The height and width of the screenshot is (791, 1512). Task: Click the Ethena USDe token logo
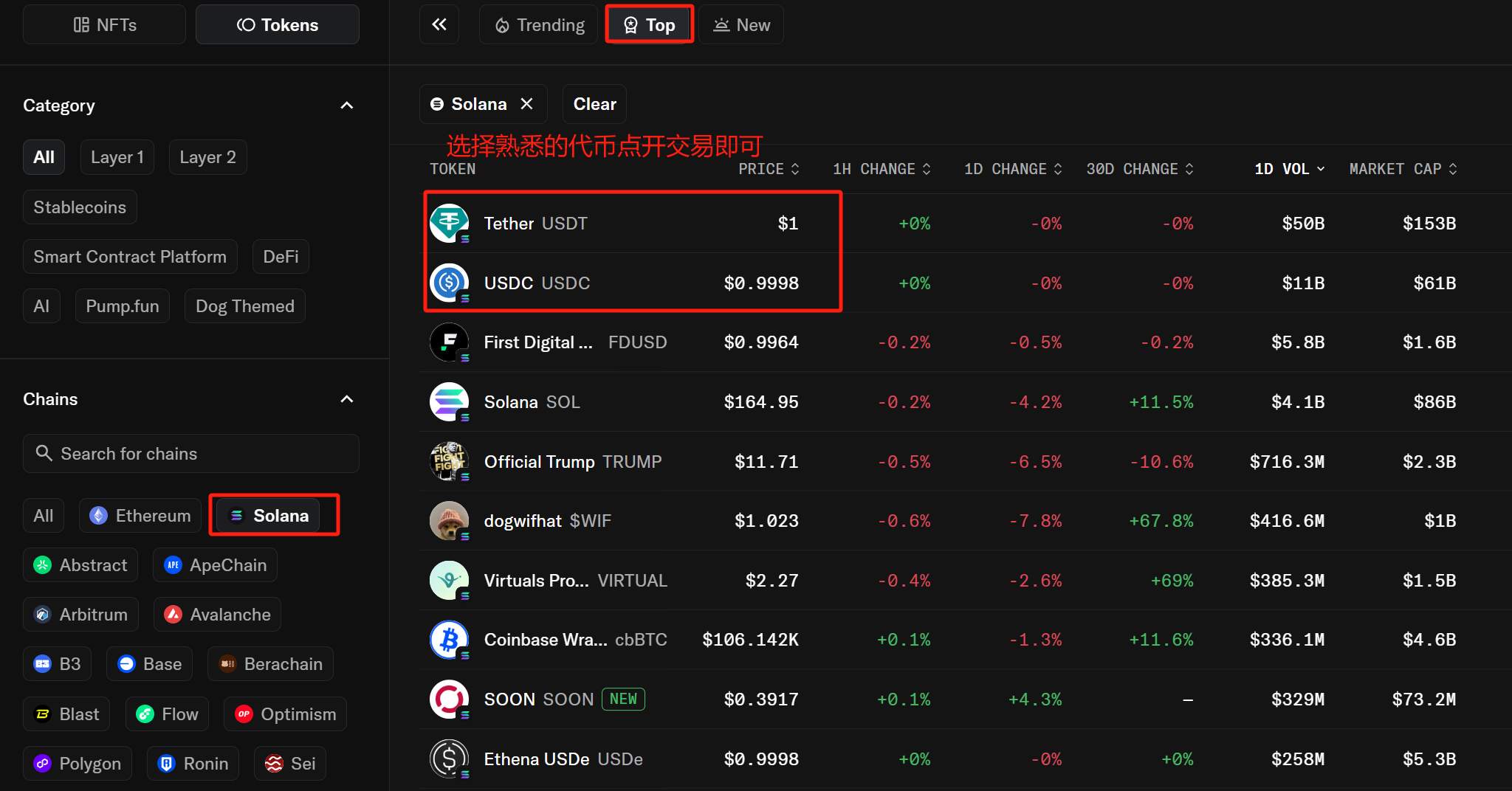450,759
